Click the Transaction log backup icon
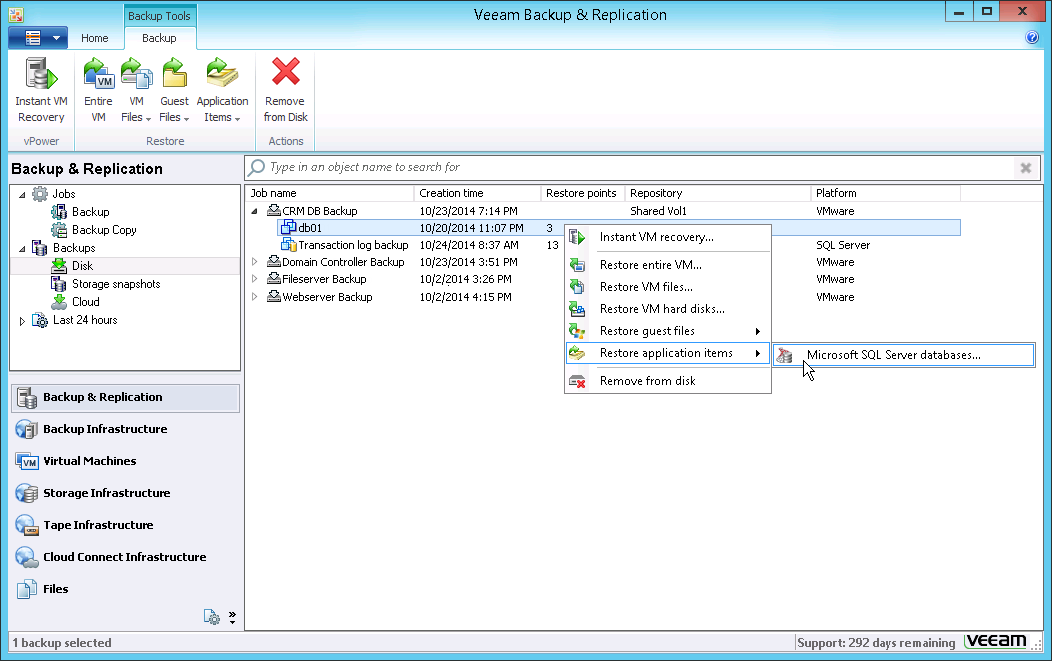This screenshot has height=661, width=1052. [288, 245]
